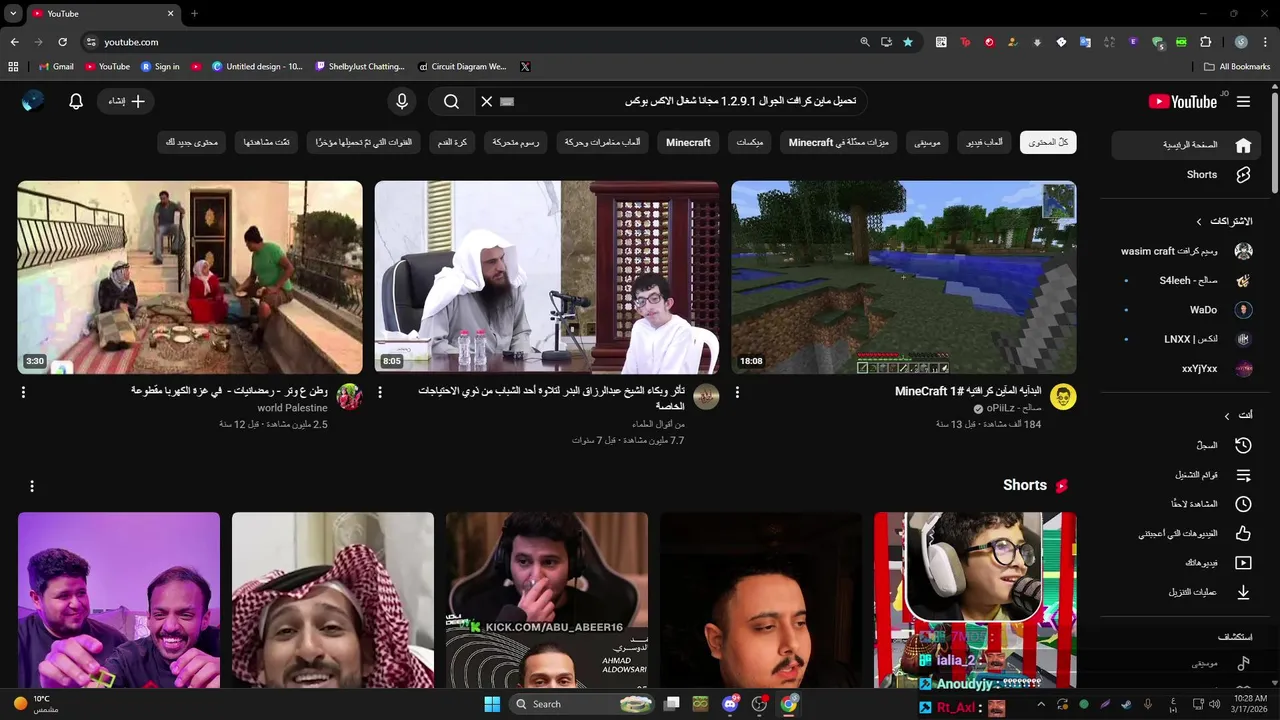This screenshot has width=1280, height=720.
Task: Start voice search with the microphone icon
Action: coord(402,101)
